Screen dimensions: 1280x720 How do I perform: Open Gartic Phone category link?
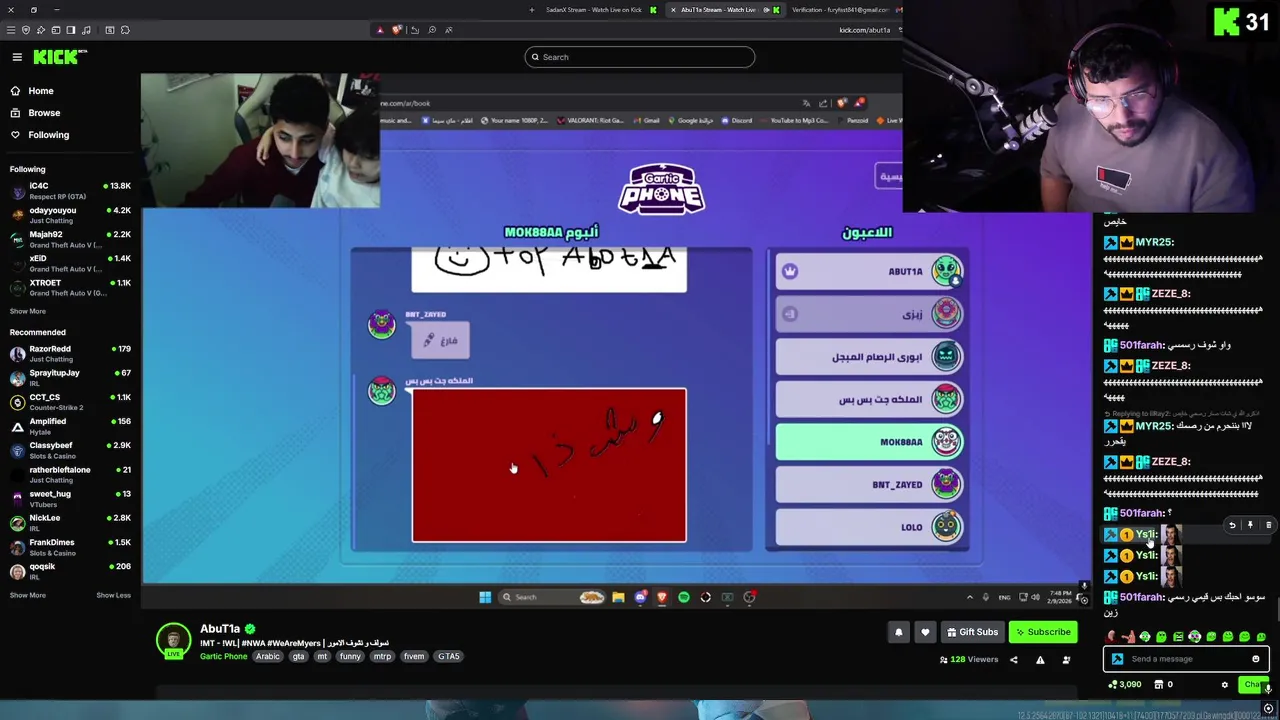(223, 656)
